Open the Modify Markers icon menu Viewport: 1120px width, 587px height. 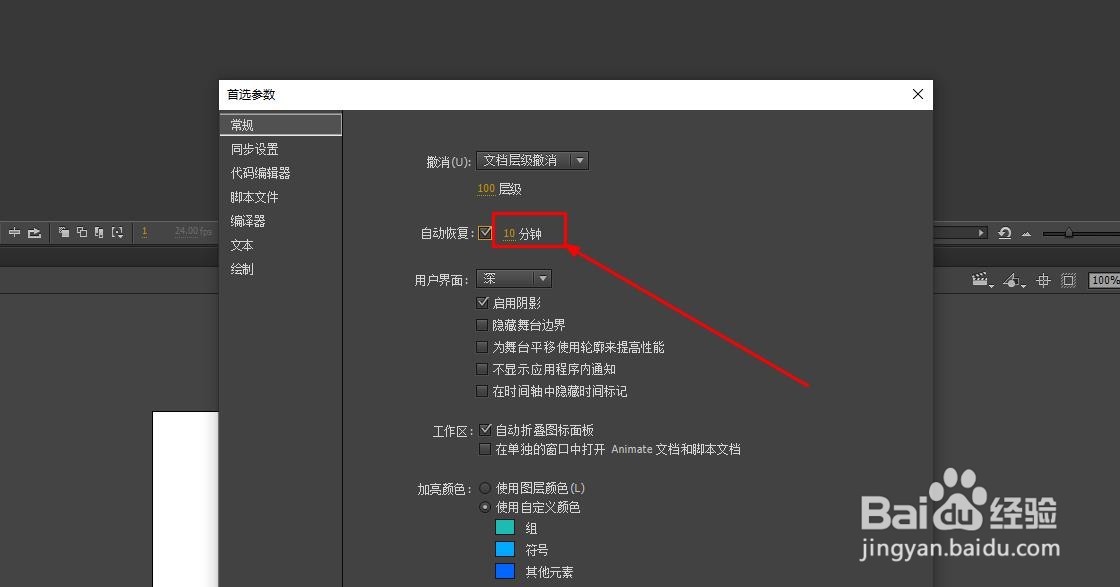(118, 233)
